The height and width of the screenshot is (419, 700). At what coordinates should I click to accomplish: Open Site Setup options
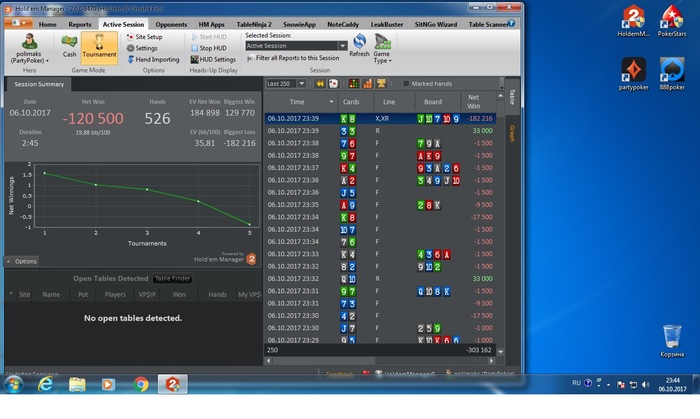click(x=144, y=37)
